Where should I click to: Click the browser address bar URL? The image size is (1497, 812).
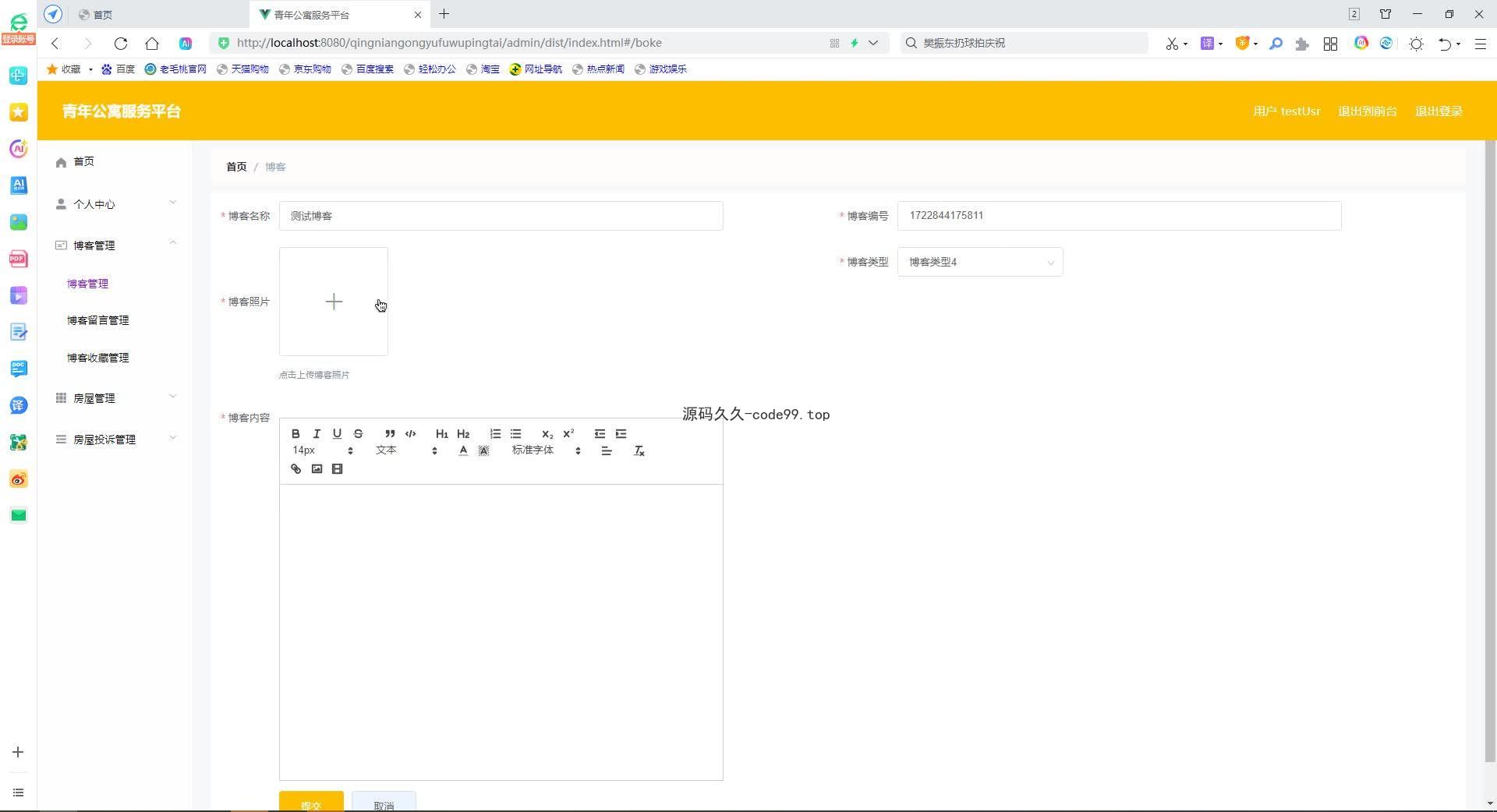(x=449, y=43)
